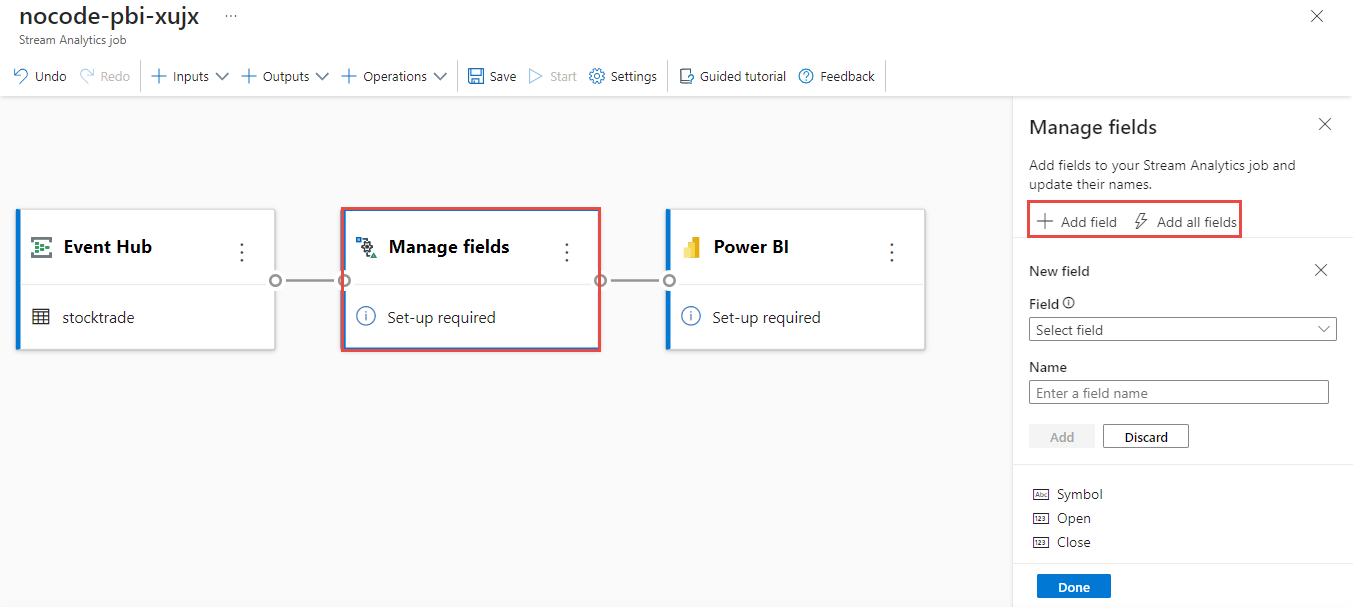
Task: Click the Start play icon
Action: pyautogui.click(x=536, y=76)
